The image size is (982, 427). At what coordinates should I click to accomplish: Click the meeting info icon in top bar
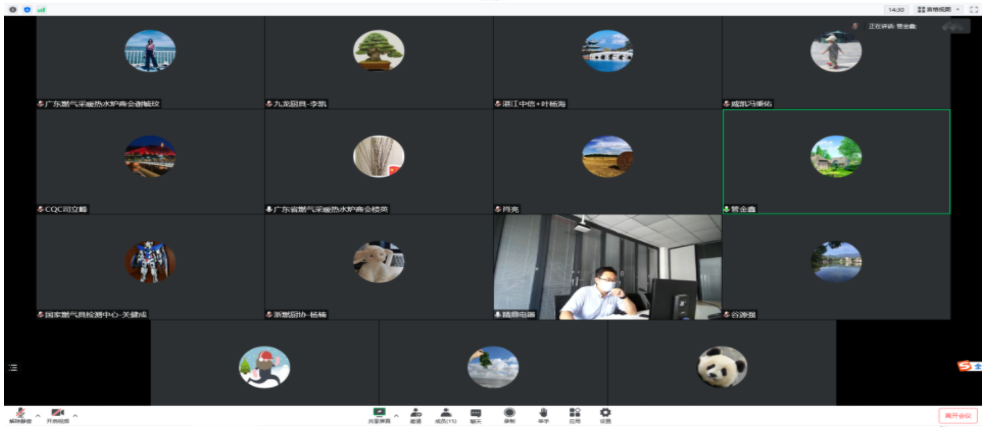click(13, 9)
